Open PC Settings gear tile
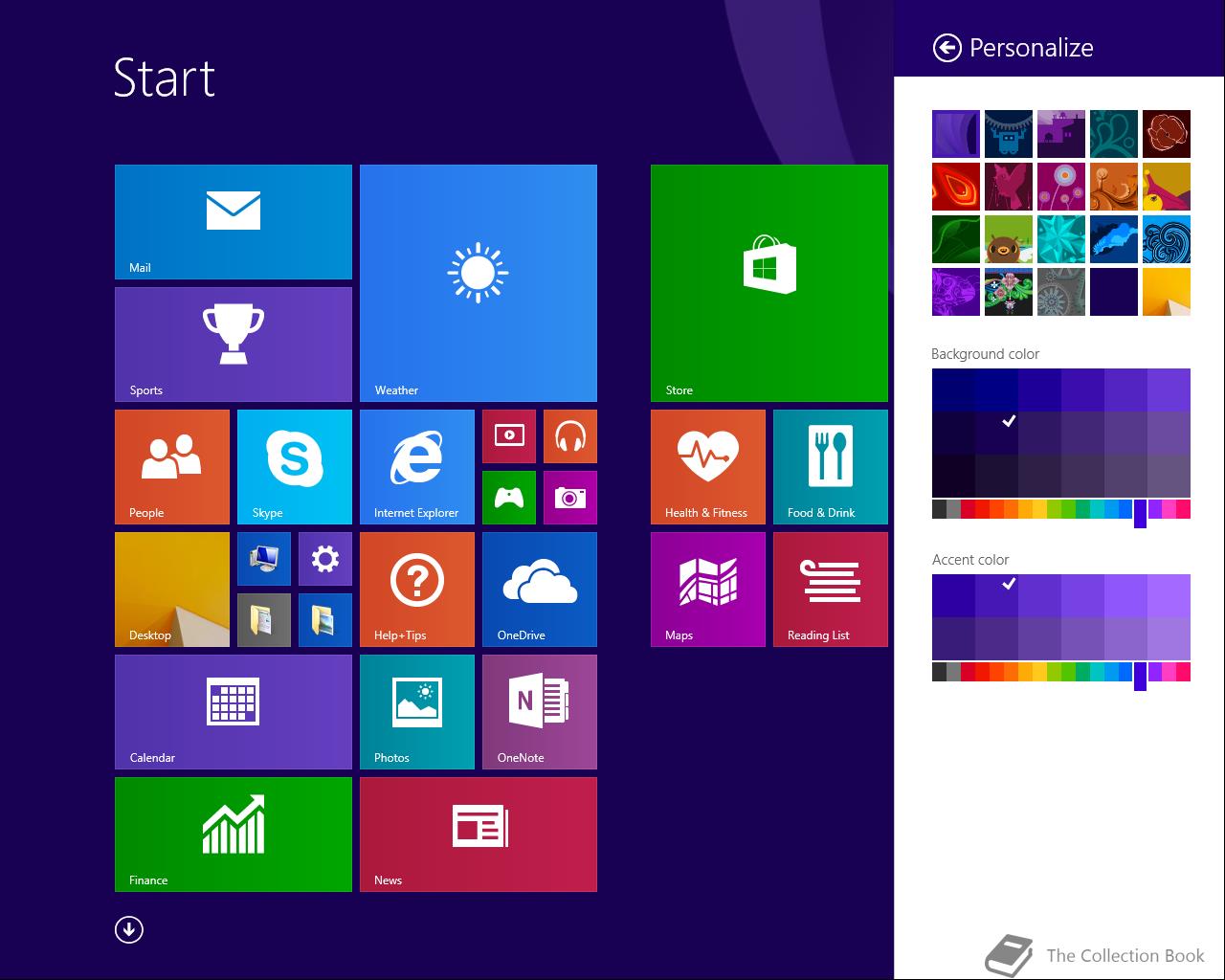 [325, 559]
